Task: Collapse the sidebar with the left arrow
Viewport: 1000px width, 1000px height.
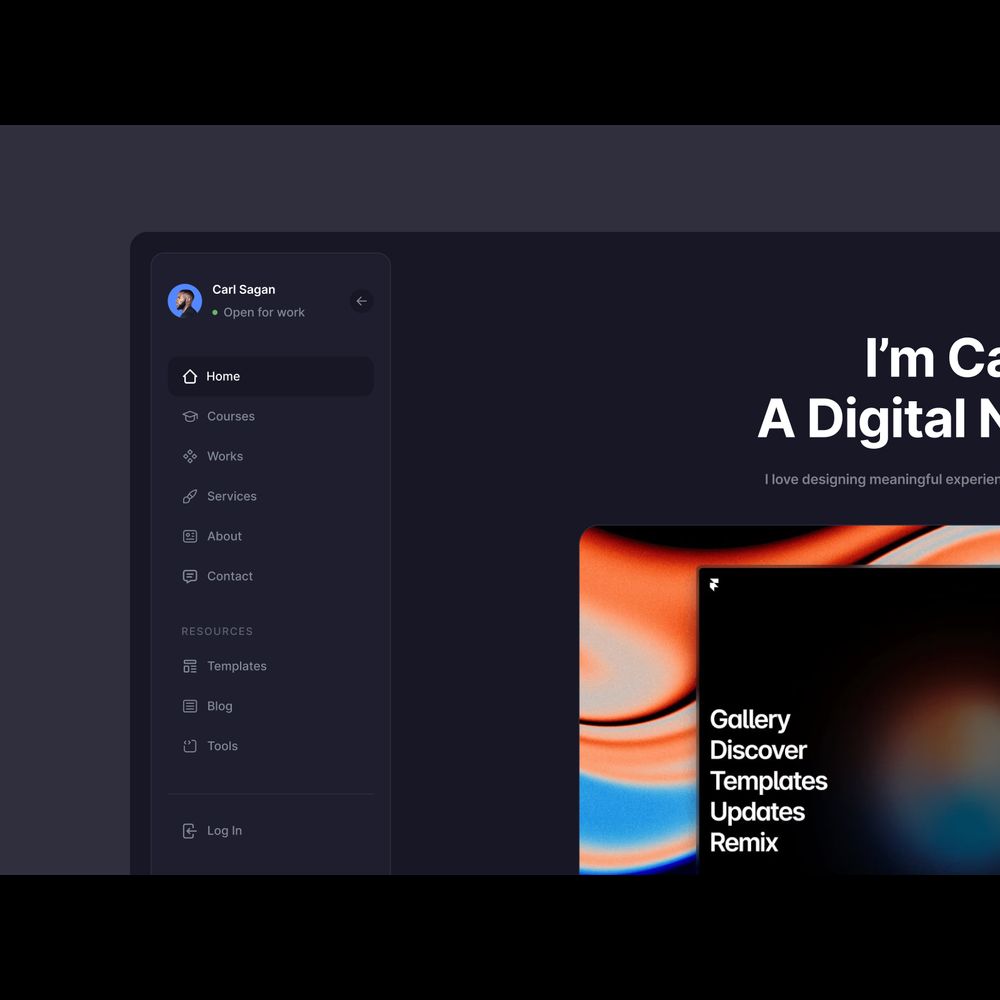Action: [x=362, y=301]
